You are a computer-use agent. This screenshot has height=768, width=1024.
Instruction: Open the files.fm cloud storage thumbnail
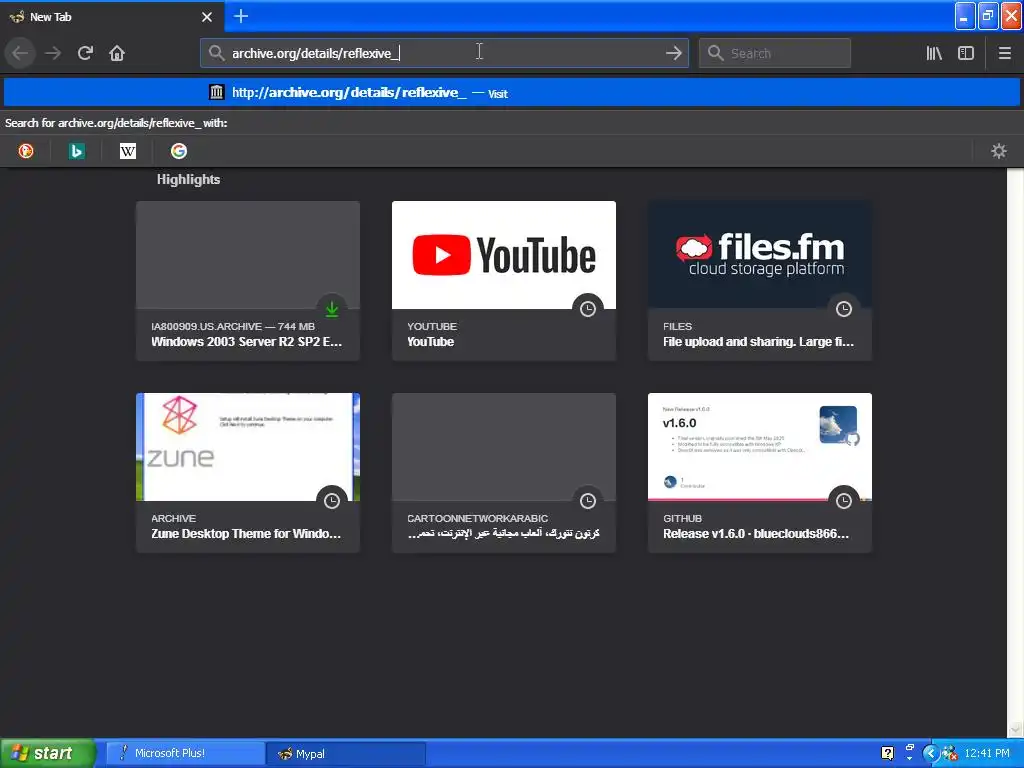pos(760,255)
